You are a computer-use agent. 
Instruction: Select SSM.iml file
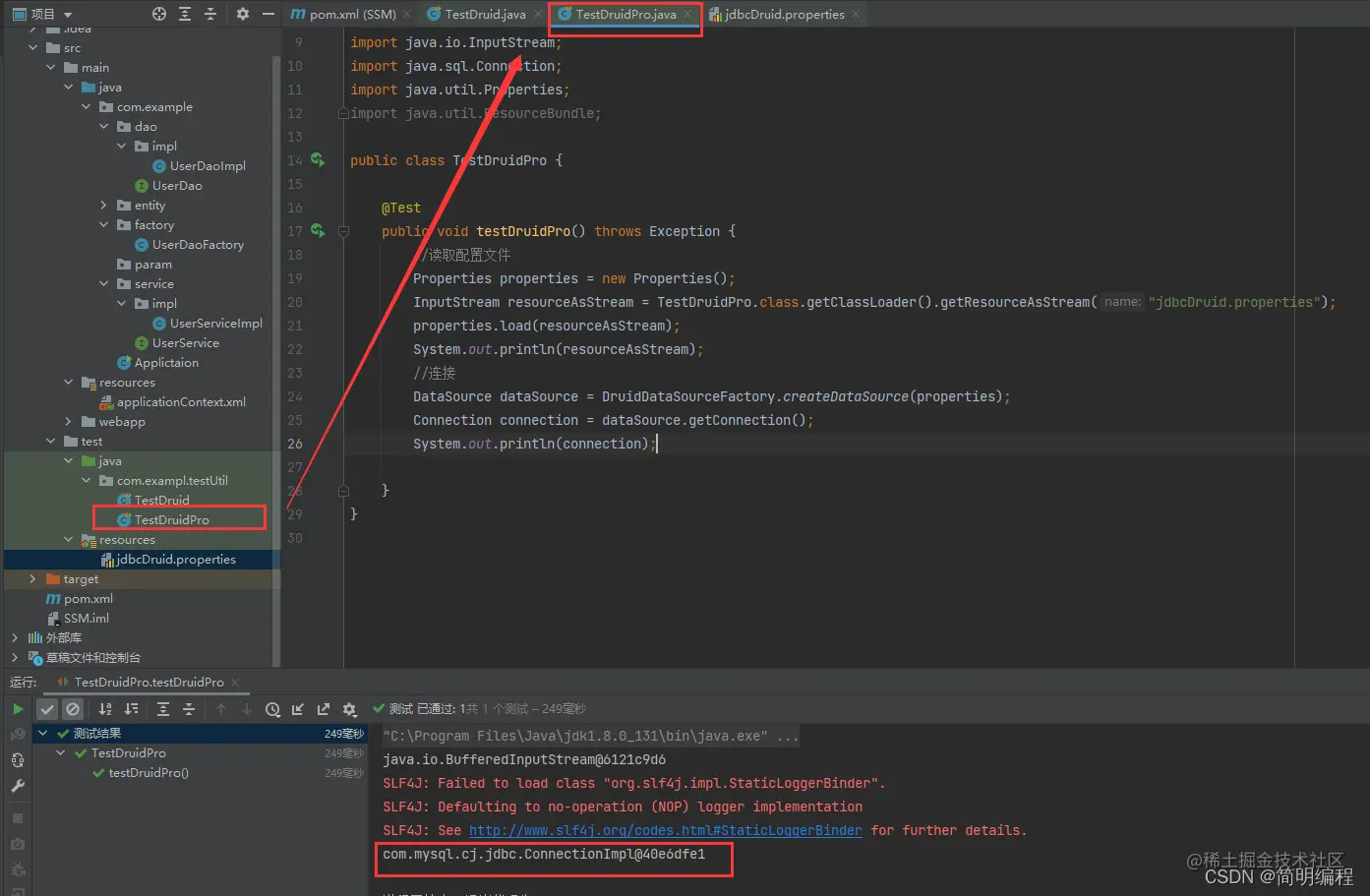(86, 618)
